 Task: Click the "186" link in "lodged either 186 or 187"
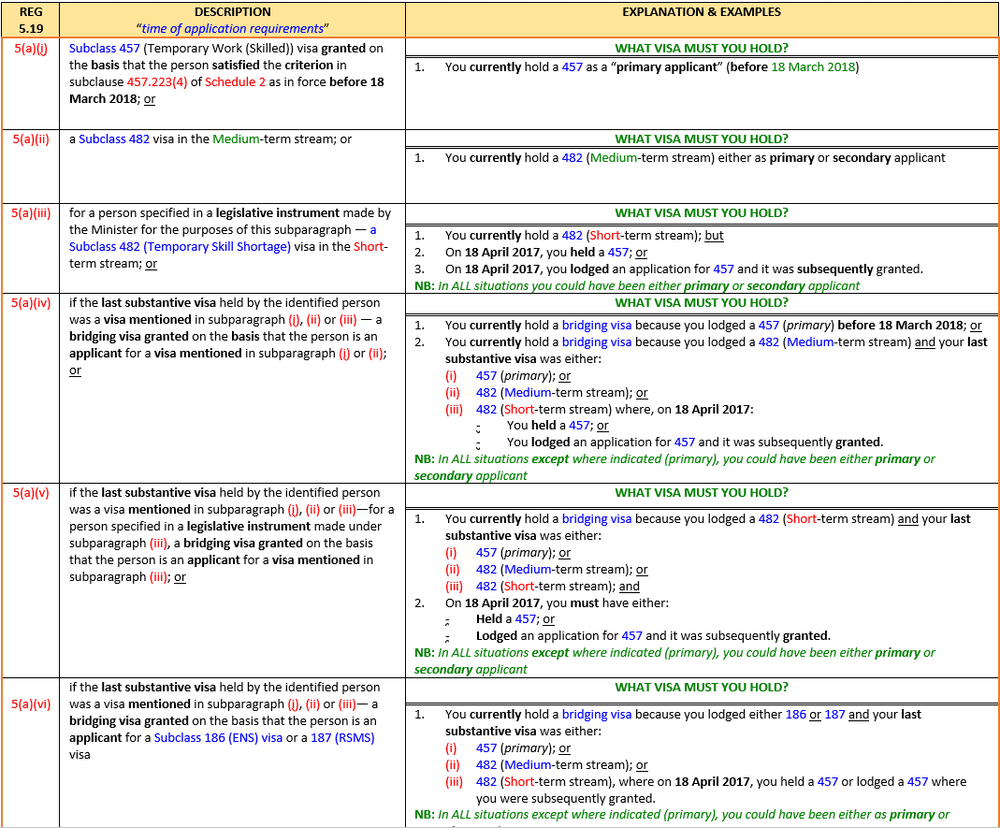point(795,714)
